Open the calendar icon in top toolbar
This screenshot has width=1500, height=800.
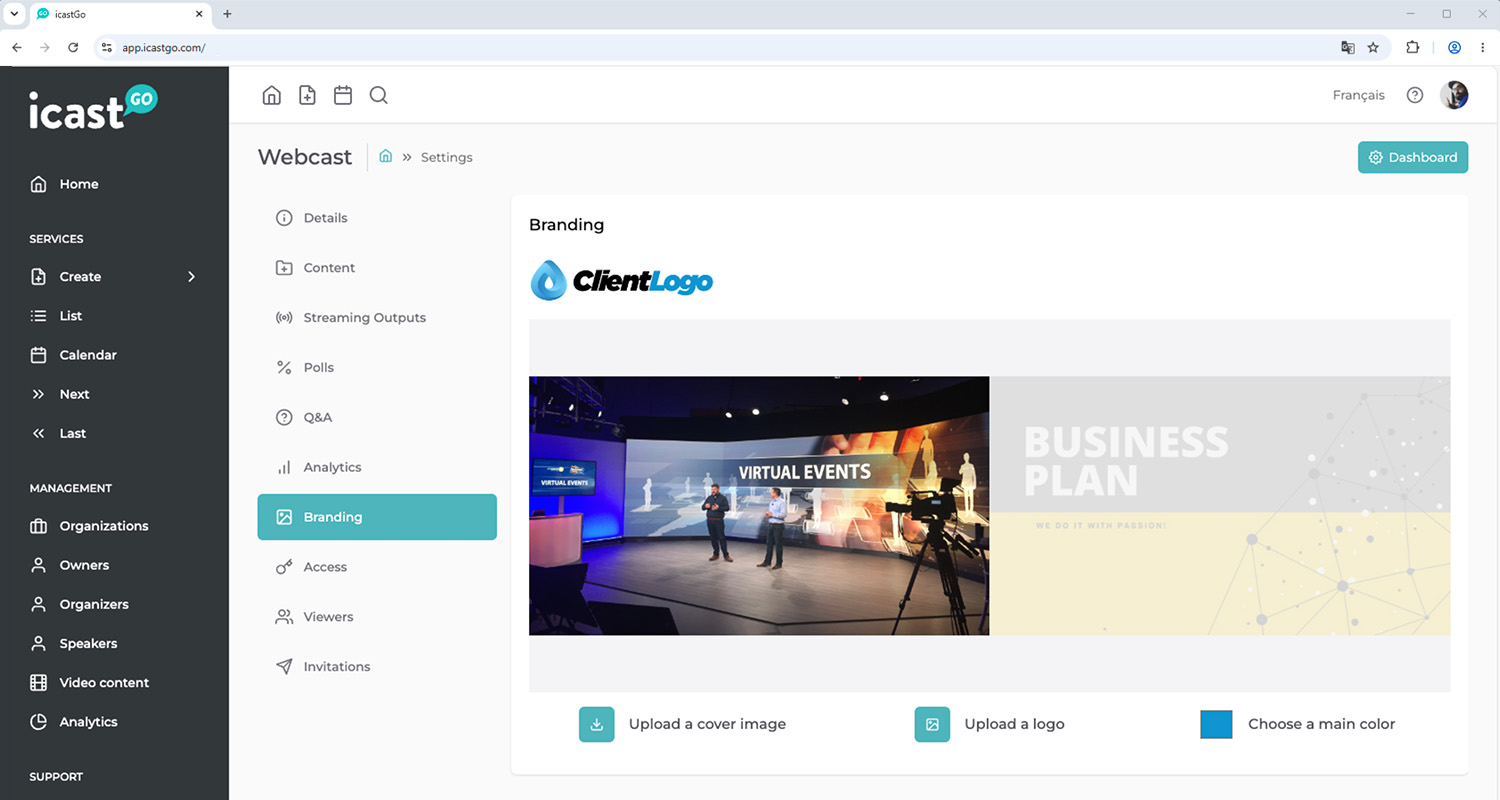pyautogui.click(x=343, y=95)
